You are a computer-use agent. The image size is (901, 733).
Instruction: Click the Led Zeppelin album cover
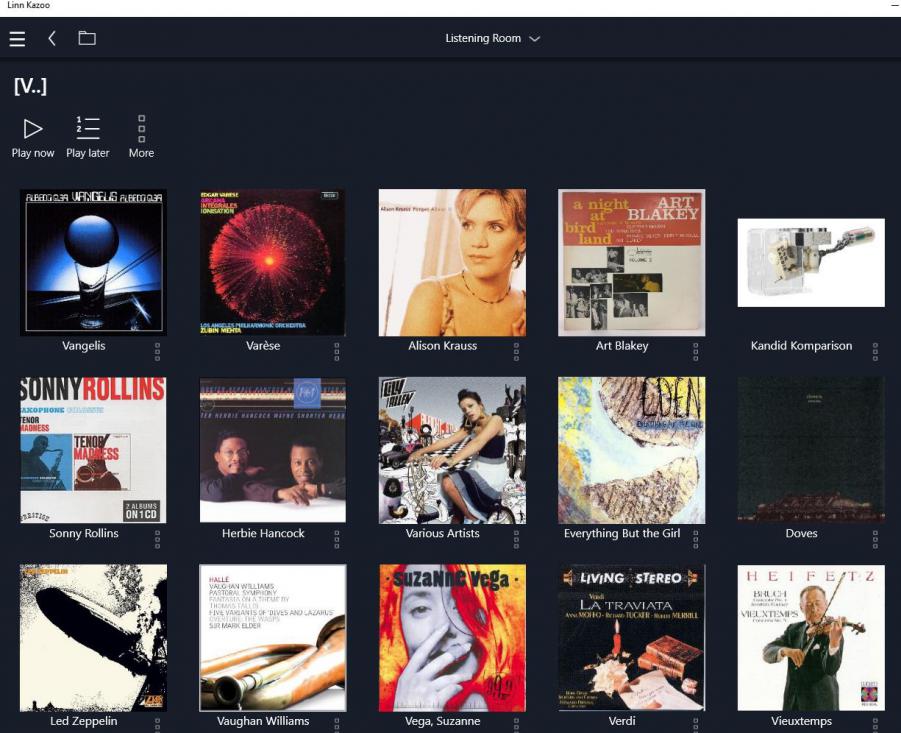[x=93, y=637]
